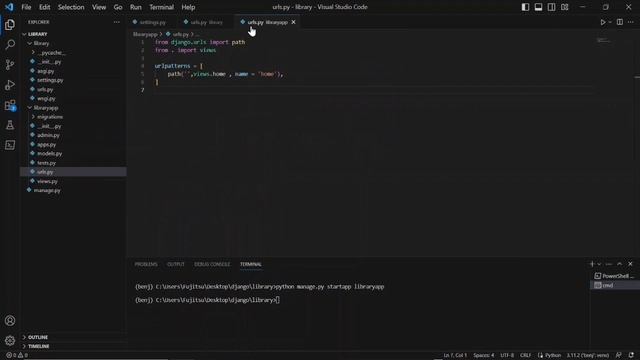Open the File menu
Image resolution: width=640 pixels, height=360 pixels.
(26, 7)
